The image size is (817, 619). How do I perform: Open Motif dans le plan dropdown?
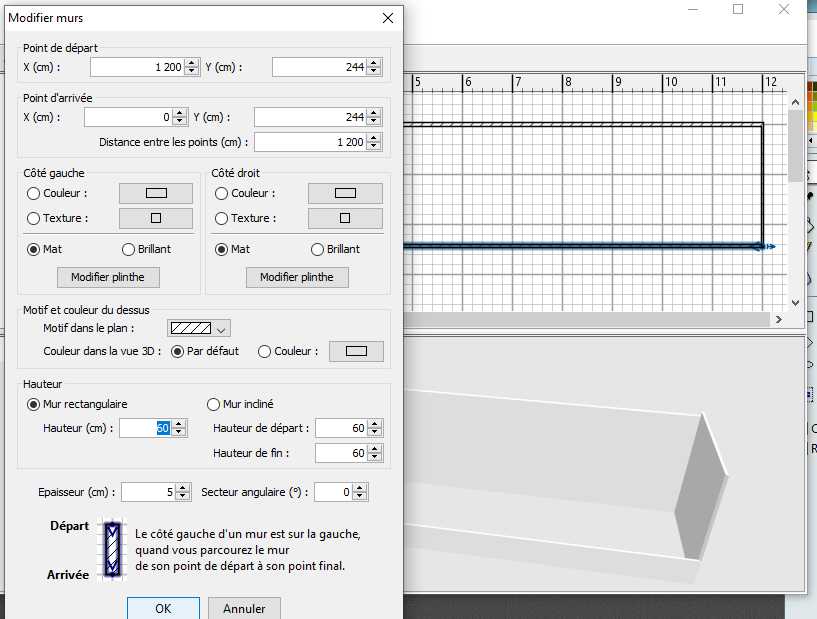click(199, 328)
